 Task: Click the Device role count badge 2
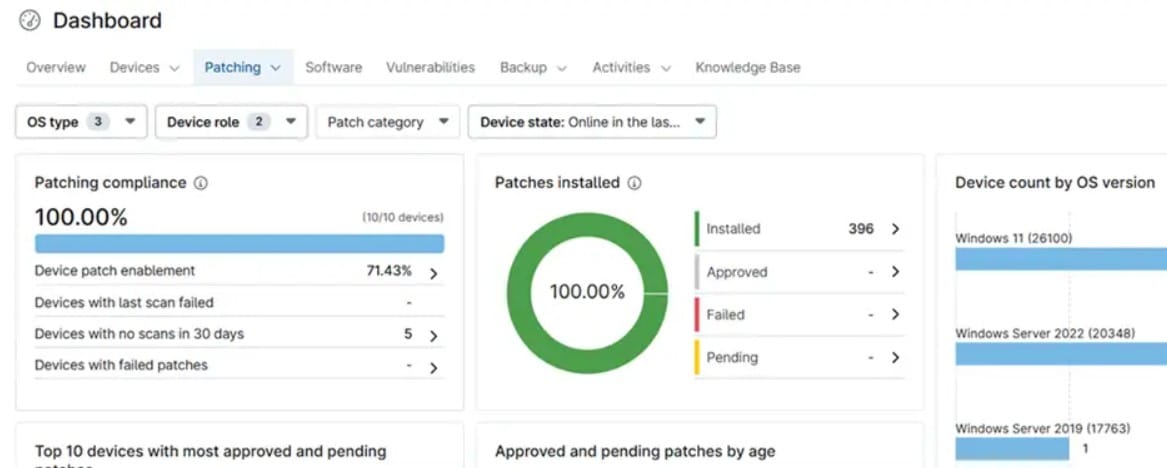pos(258,122)
